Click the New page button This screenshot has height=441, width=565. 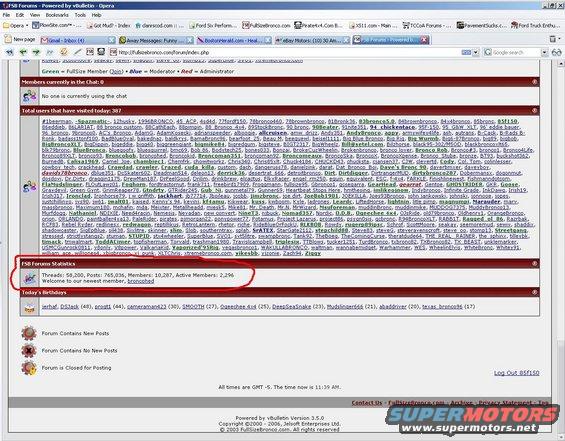(20, 39)
